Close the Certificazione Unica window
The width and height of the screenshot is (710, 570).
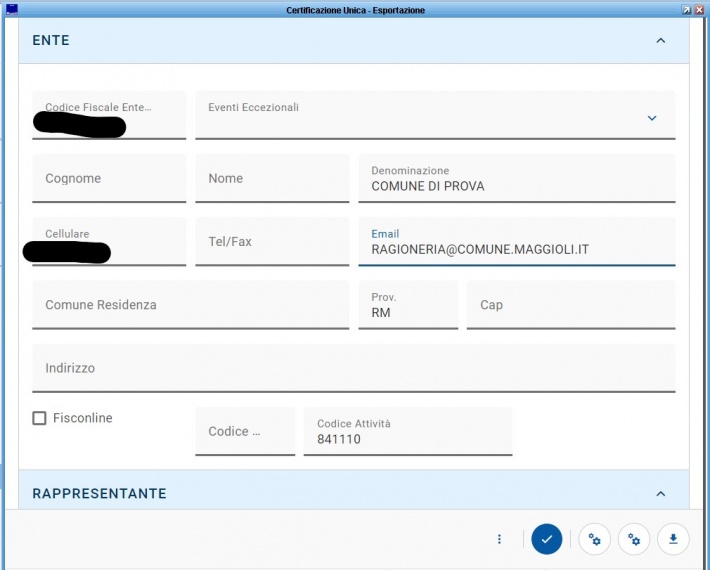(700, 9)
